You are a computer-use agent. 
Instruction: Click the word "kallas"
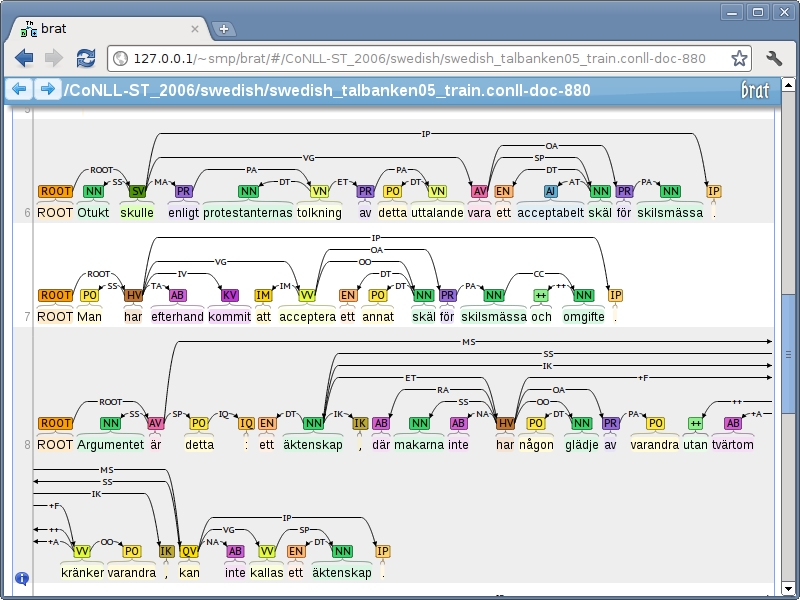(x=267, y=573)
